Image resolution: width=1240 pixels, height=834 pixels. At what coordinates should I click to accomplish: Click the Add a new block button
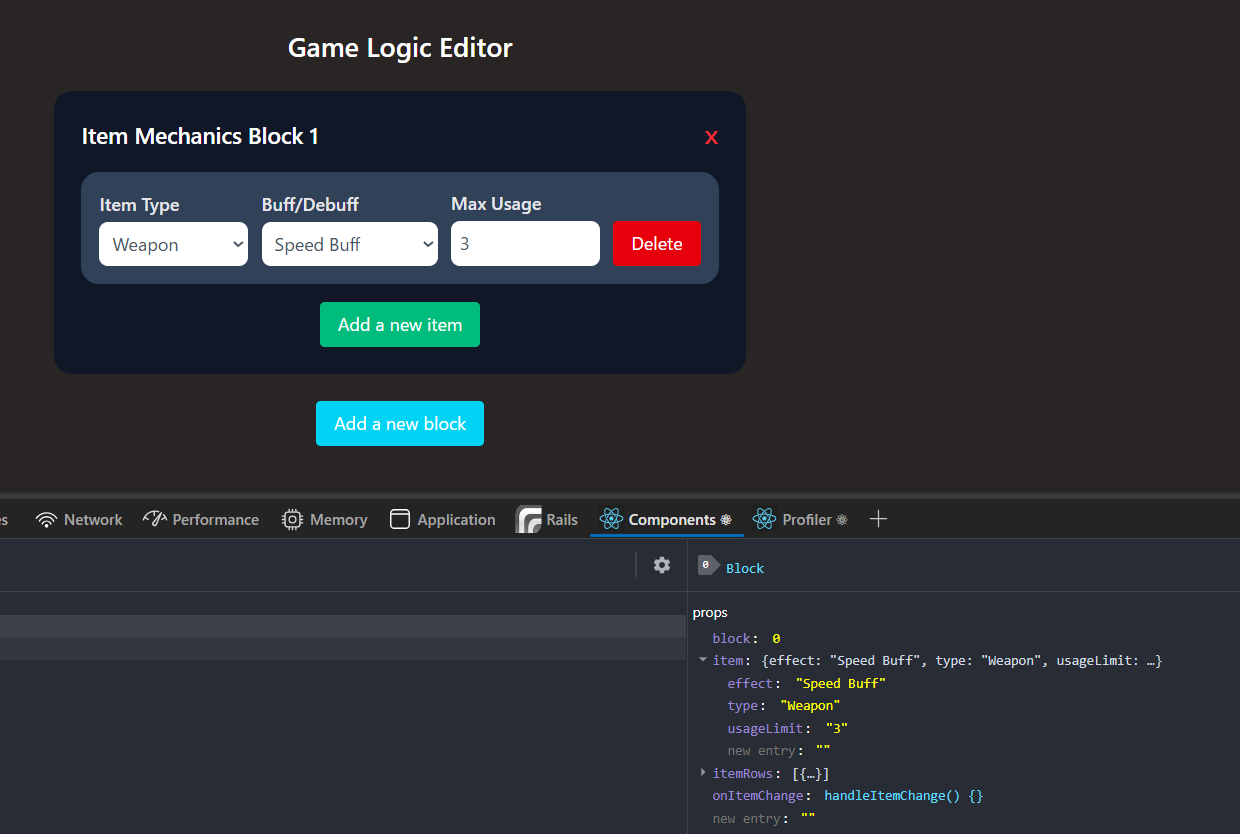click(400, 424)
